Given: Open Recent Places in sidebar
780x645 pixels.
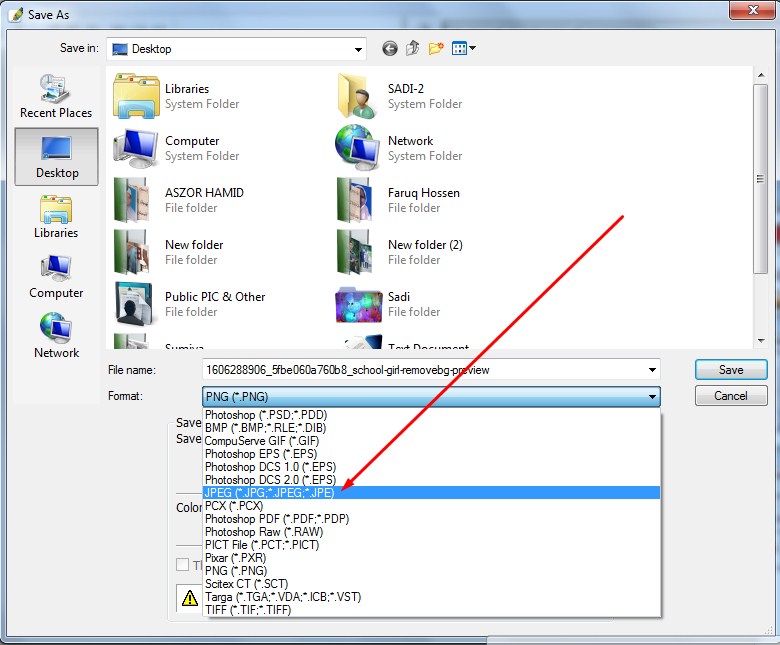Looking at the screenshot, I should pyautogui.click(x=56, y=96).
